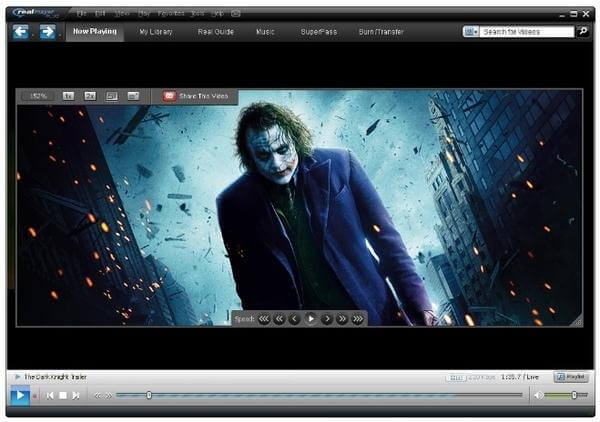
Task: Click the seek bar position handle
Action: pyautogui.click(x=149, y=395)
